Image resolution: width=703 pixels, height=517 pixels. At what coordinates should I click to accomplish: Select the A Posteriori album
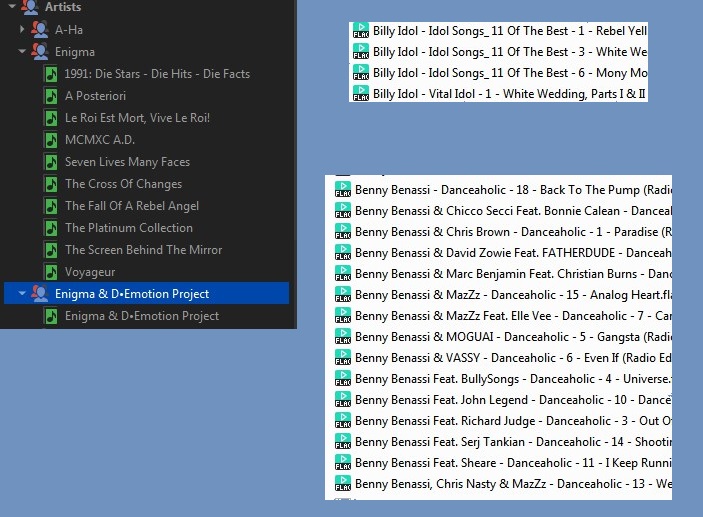pyautogui.click(x=95, y=96)
